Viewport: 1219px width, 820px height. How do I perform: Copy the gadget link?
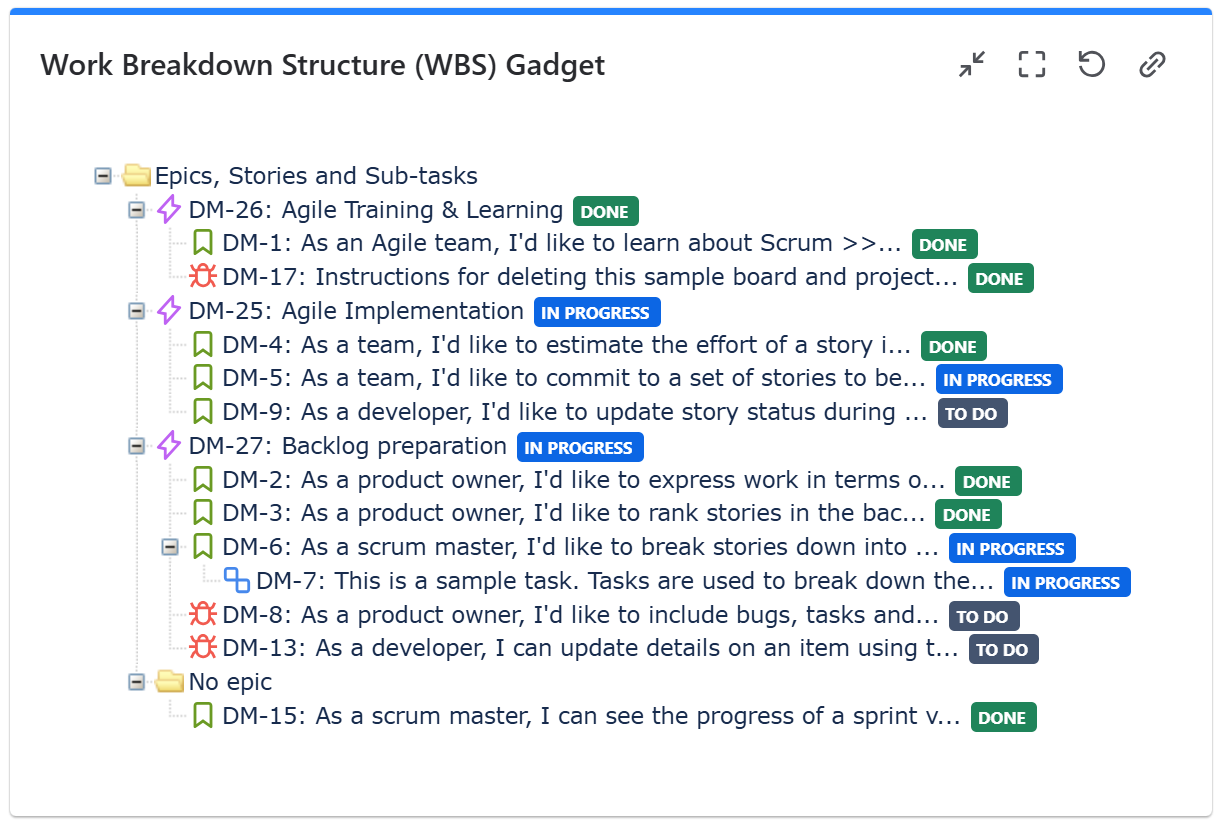tap(1152, 64)
